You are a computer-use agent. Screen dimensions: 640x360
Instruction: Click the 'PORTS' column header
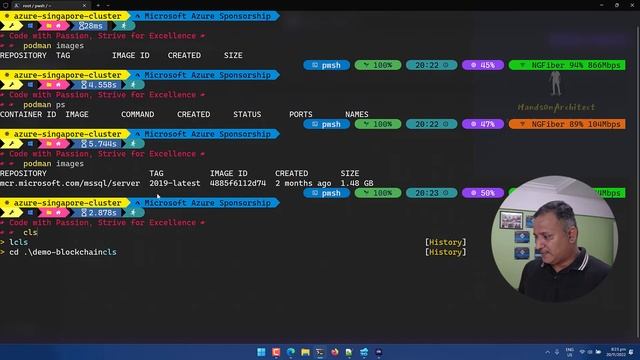[301, 114]
